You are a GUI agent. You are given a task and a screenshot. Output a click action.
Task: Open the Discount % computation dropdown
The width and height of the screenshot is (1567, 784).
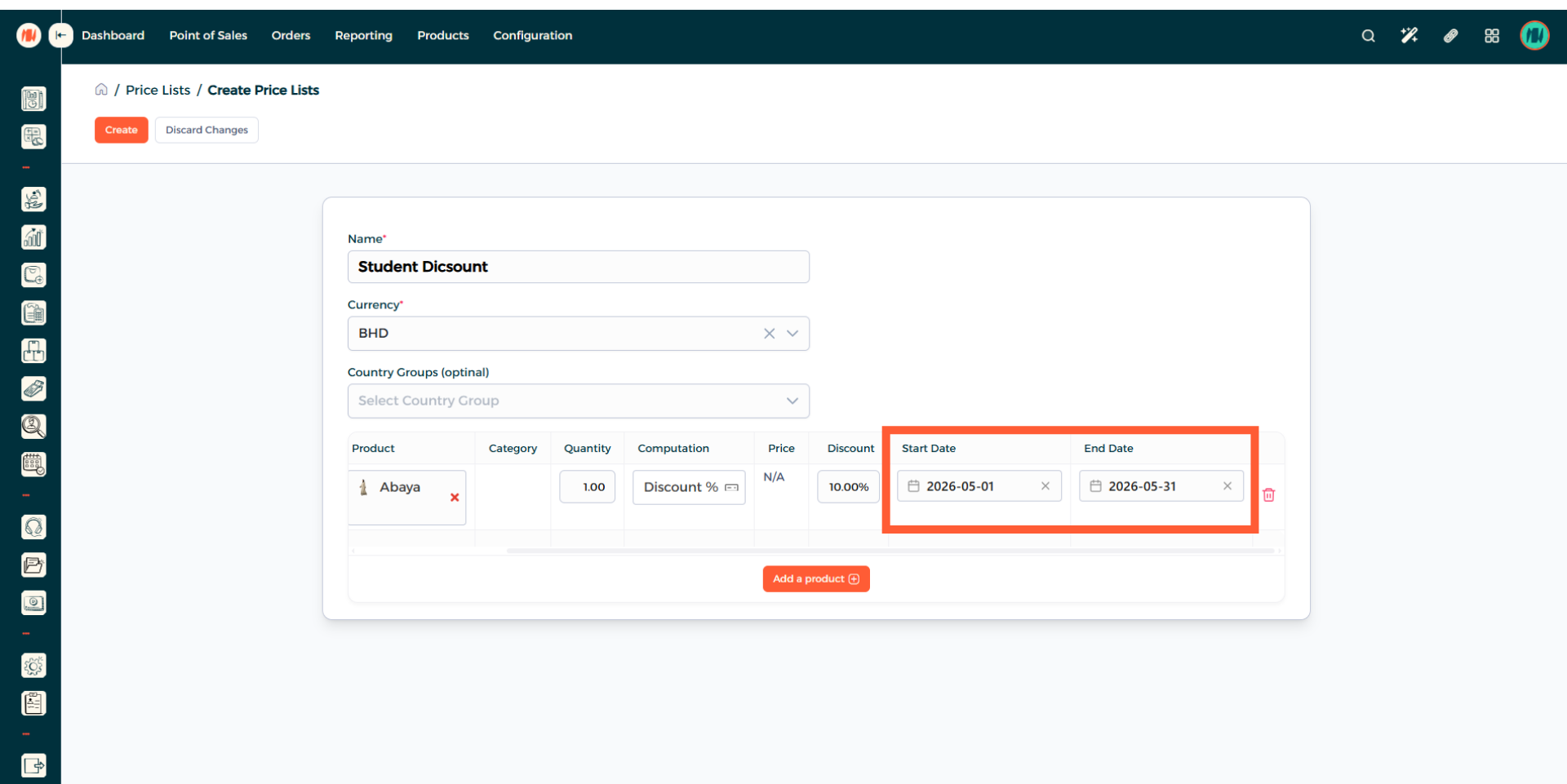pyautogui.click(x=688, y=487)
